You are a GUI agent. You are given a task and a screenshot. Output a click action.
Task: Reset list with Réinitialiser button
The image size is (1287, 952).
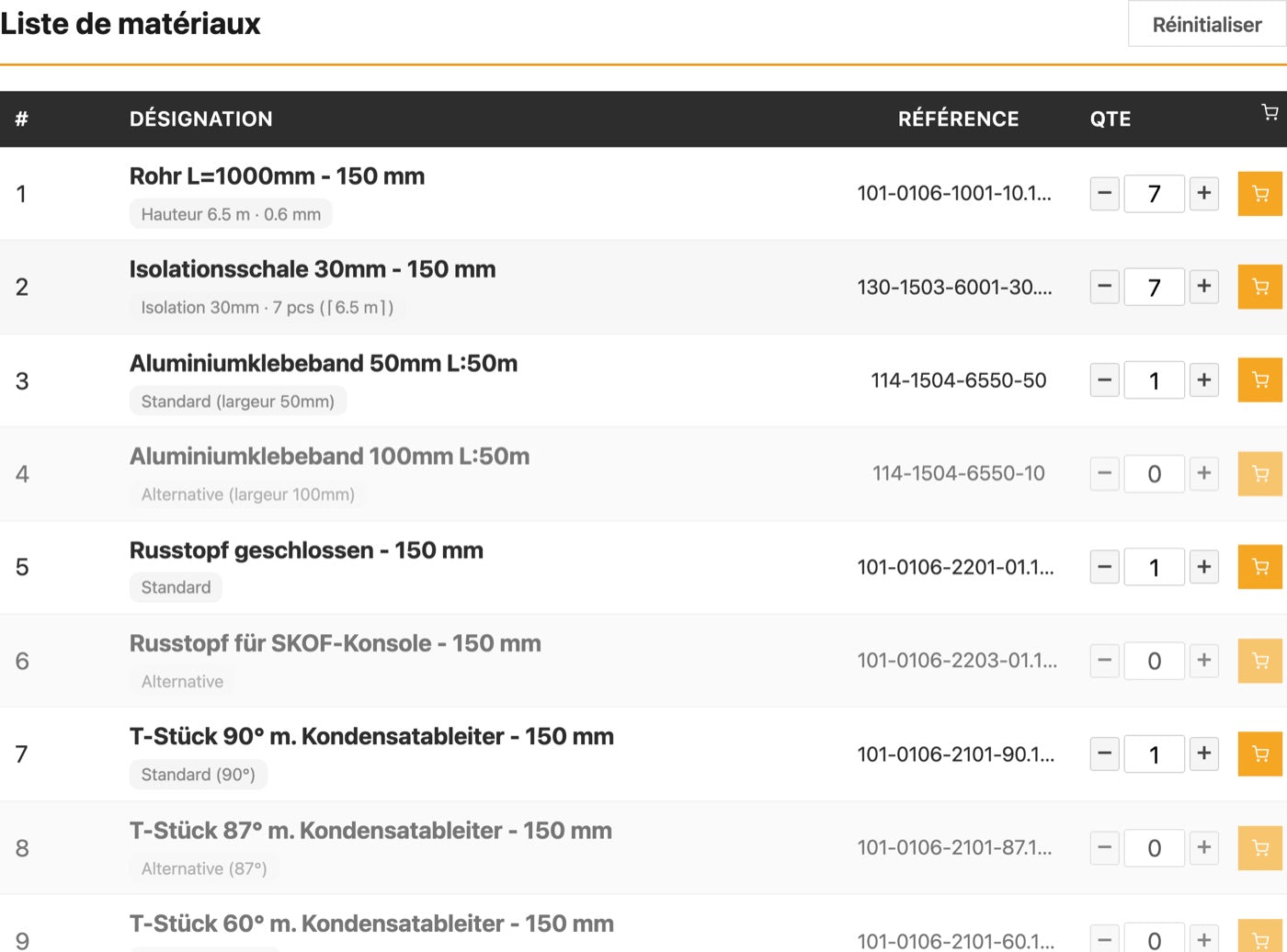(1207, 25)
